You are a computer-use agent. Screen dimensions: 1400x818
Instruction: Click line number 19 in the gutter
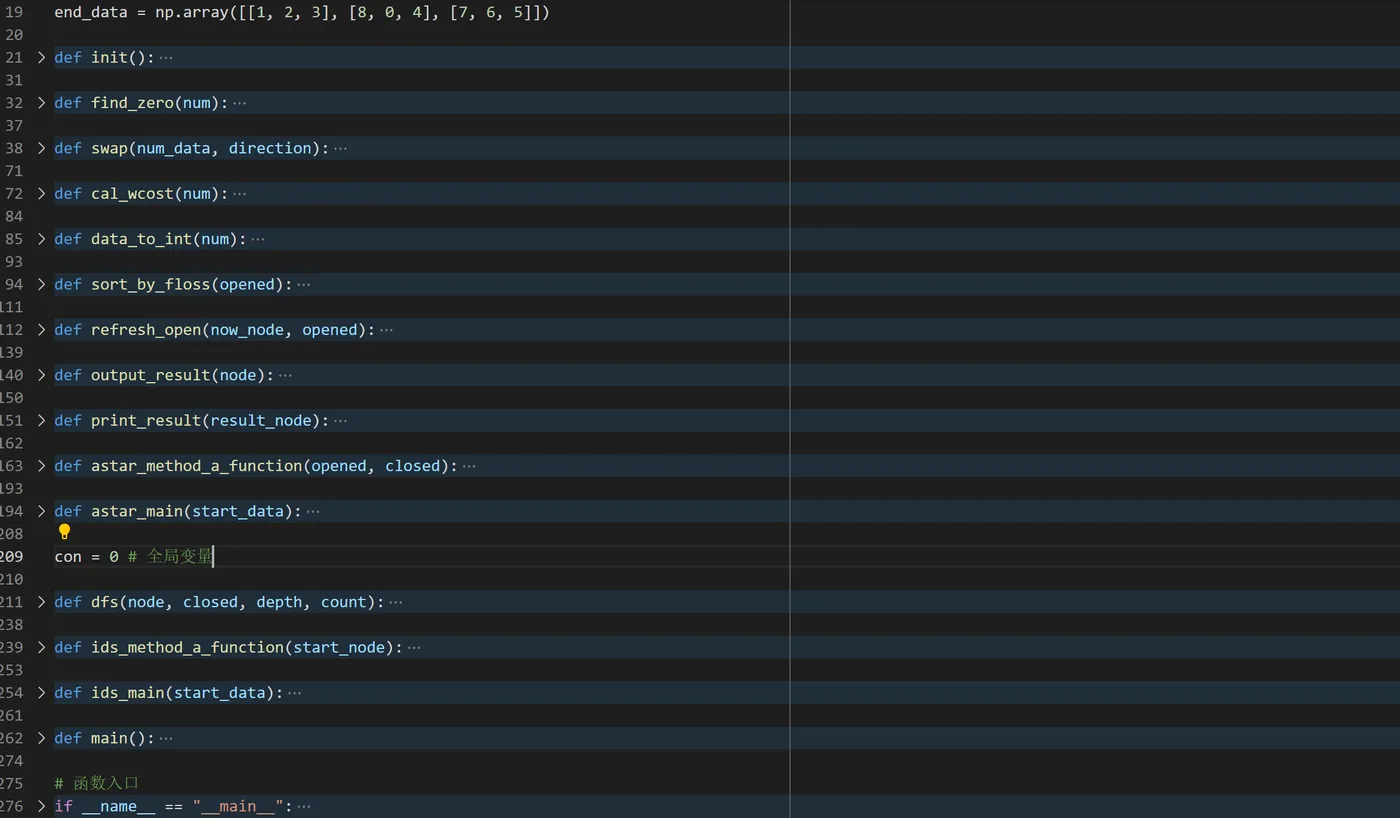(13, 12)
